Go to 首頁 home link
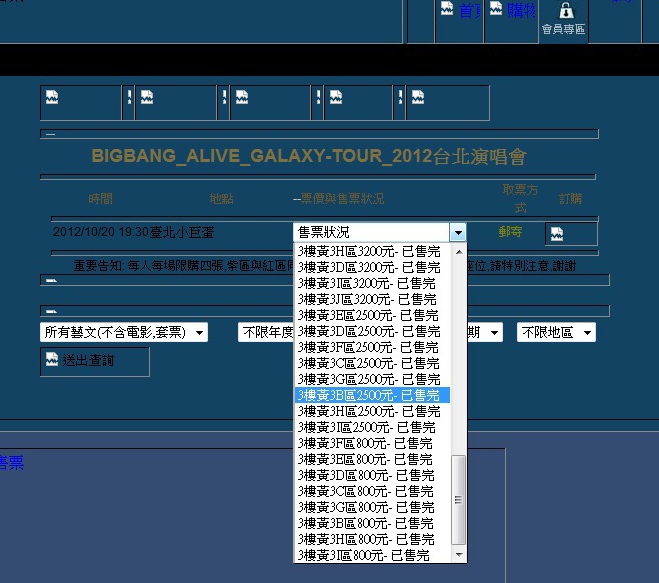Screen dimensions: 659x583 (x=470, y=11)
